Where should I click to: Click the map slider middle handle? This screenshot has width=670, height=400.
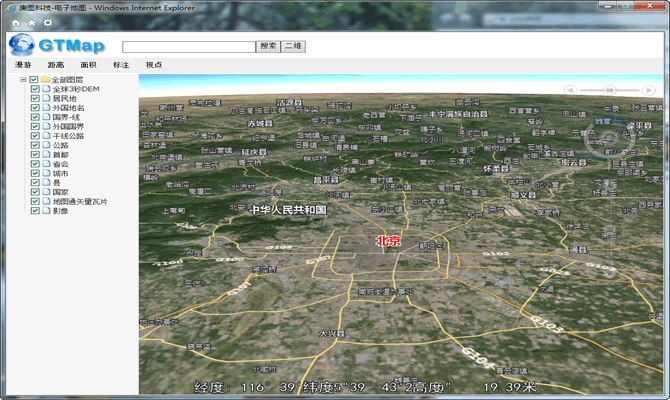607,90
